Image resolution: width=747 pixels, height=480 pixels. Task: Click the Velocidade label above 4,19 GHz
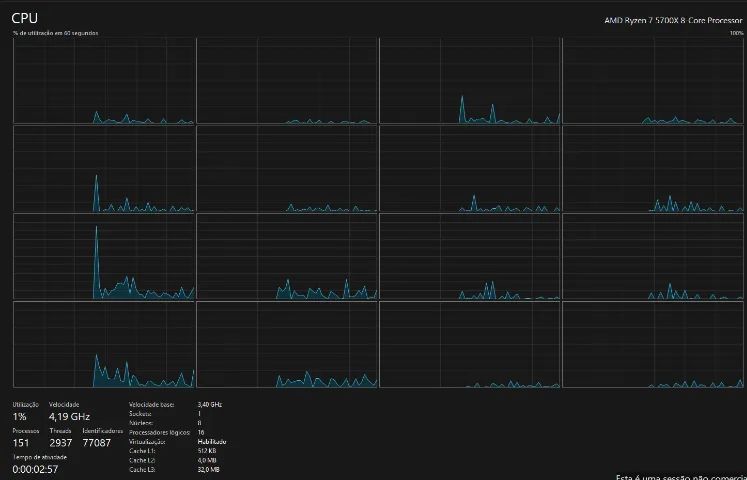pyautogui.click(x=64, y=404)
